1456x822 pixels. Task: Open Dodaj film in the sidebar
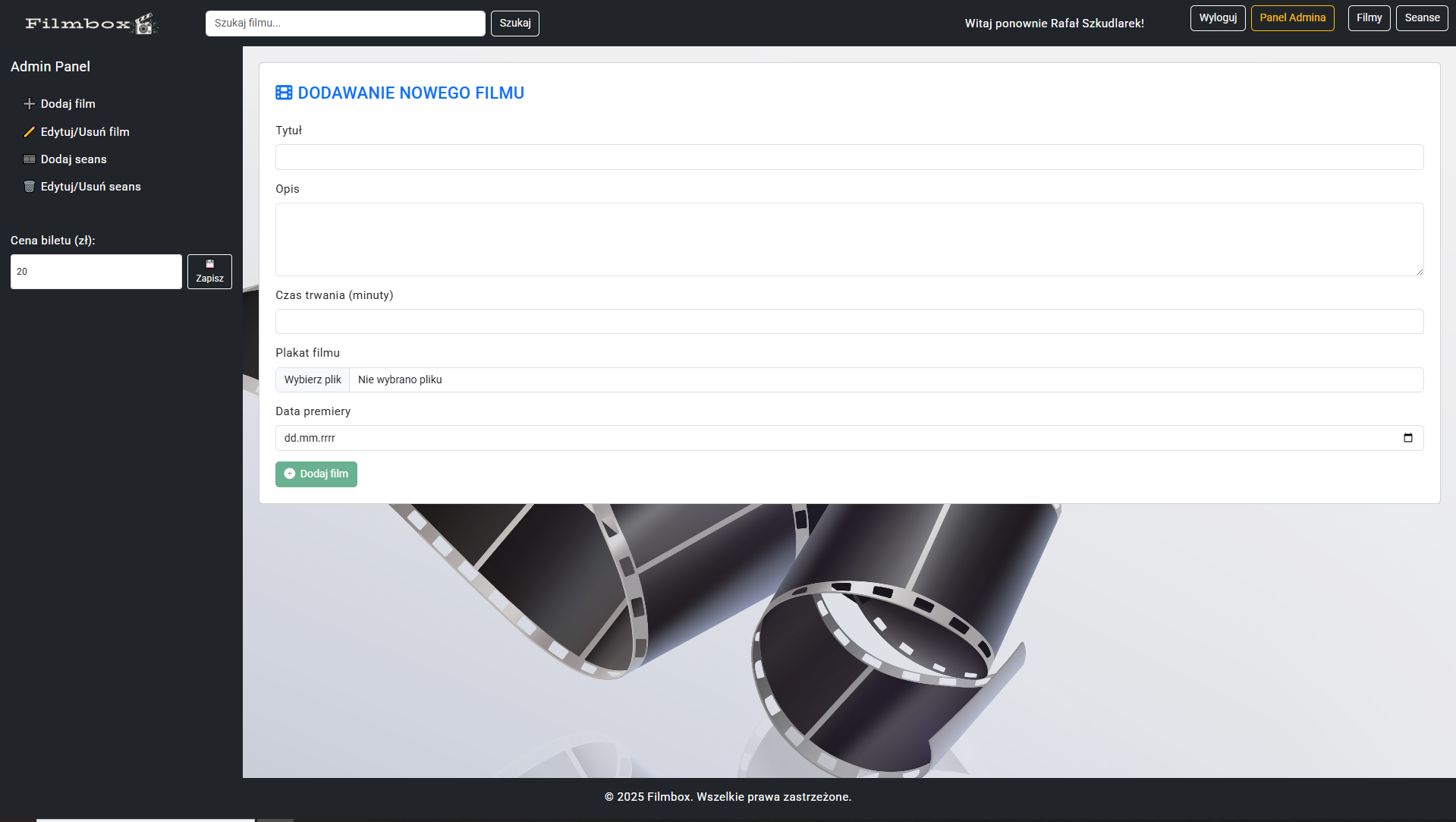pyautogui.click(x=68, y=104)
